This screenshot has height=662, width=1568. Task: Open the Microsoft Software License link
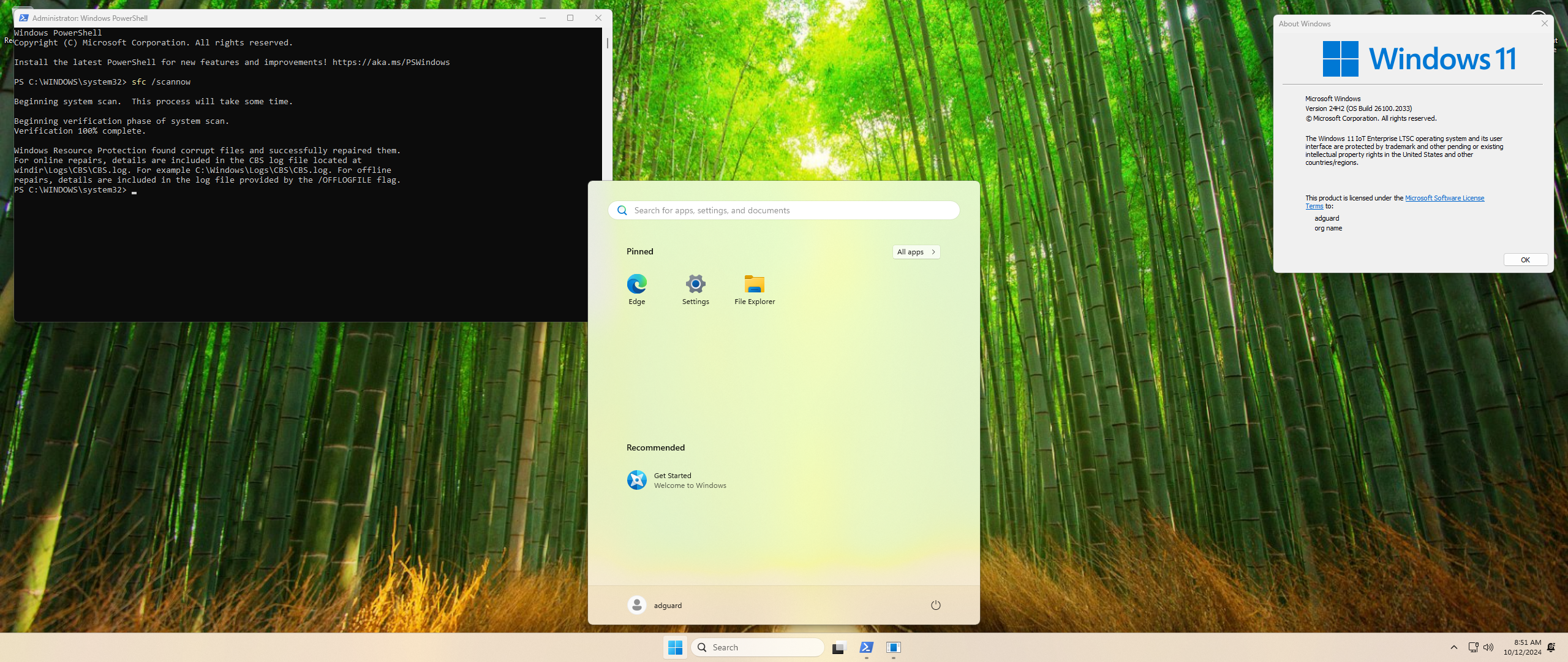click(1444, 198)
